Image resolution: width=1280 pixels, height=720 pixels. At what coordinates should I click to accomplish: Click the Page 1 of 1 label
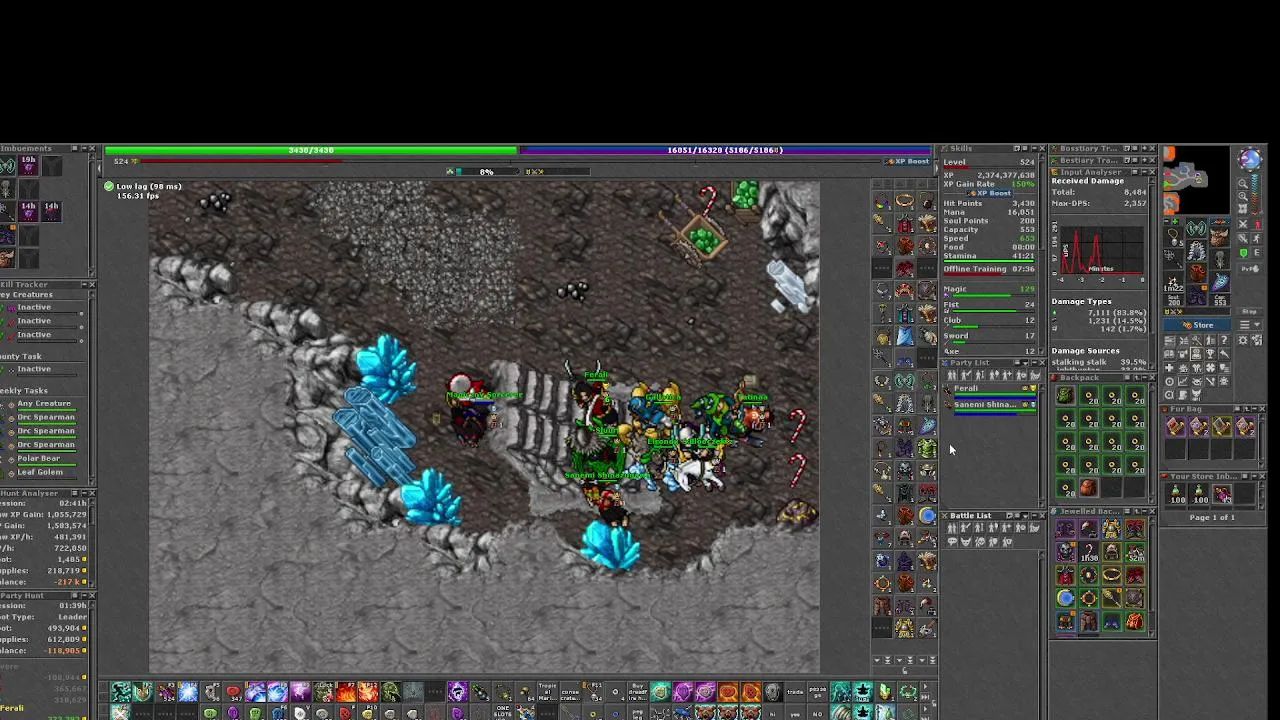(1212, 517)
